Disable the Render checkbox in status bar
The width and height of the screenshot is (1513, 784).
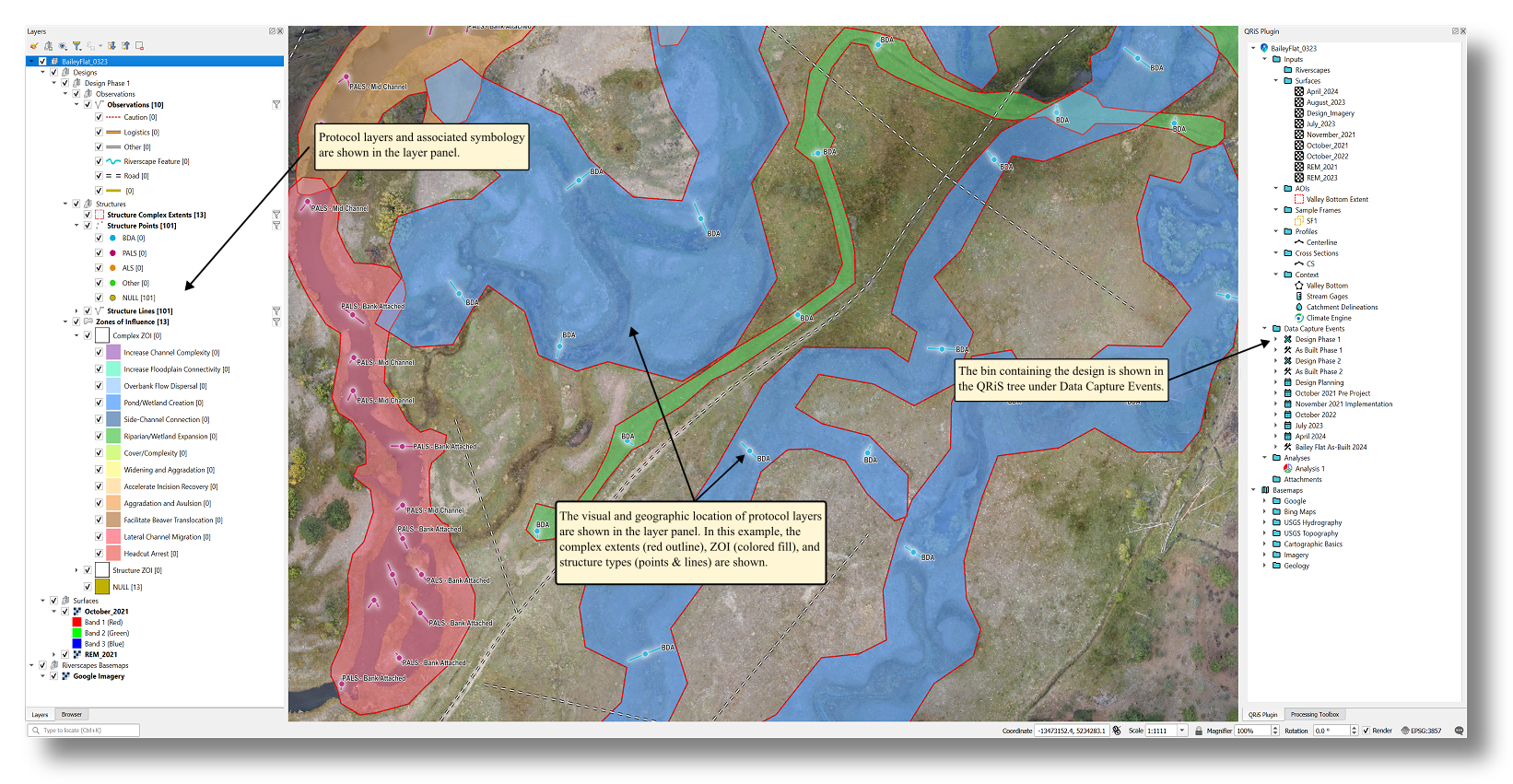[1366, 731]
